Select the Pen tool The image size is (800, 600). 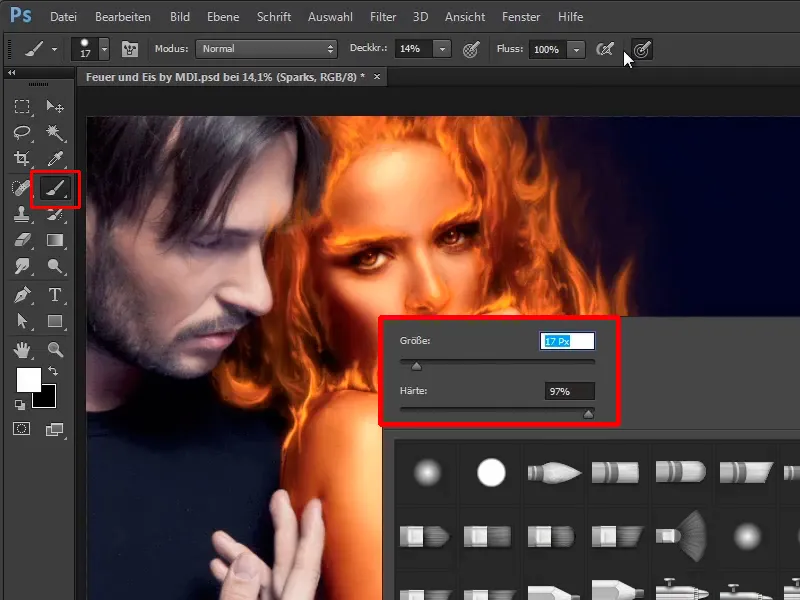click(22, 295)
